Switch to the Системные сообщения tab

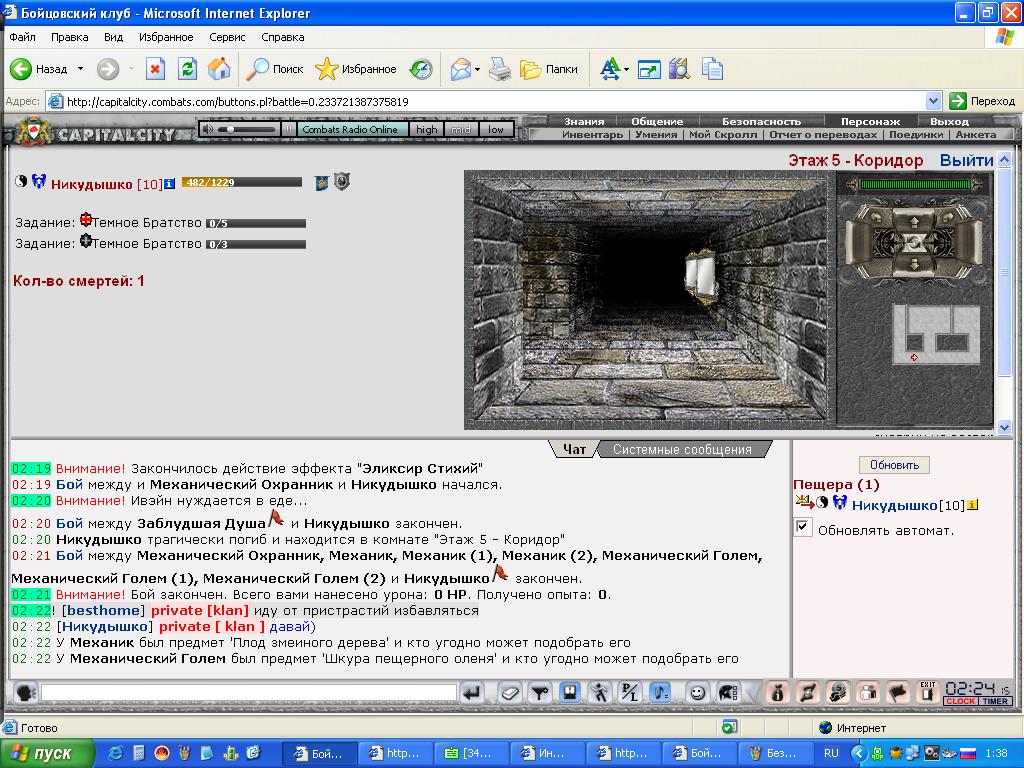tap(682, 449)
